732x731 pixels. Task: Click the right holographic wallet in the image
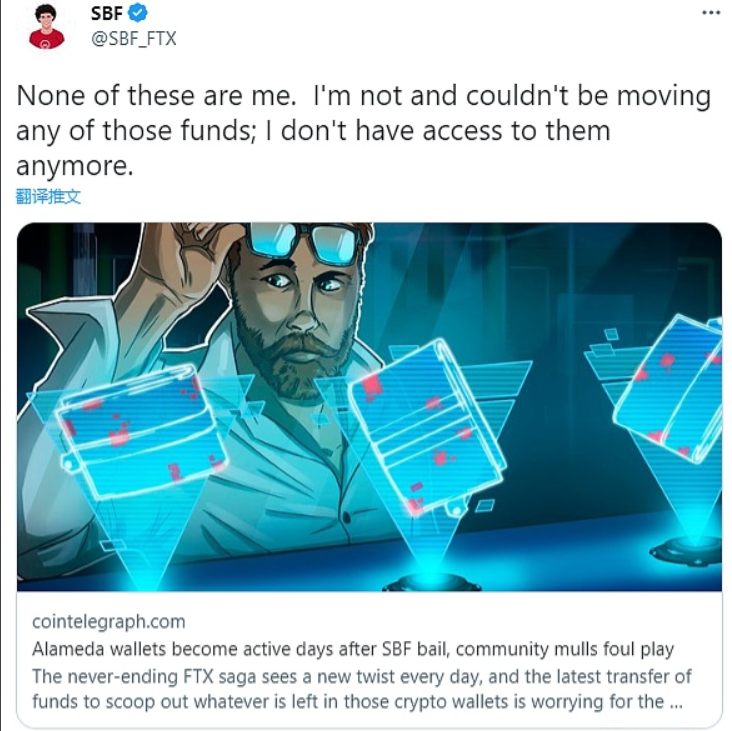[670, 387]
